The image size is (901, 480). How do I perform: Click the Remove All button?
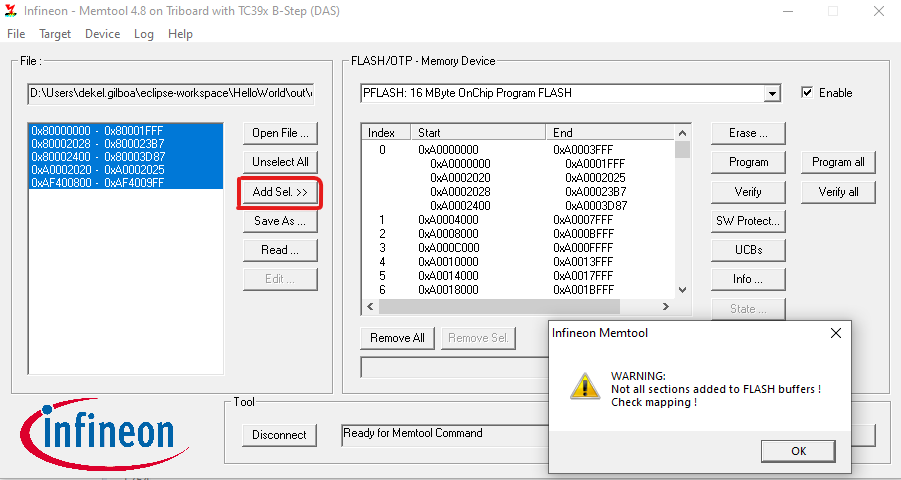(397, 338)
